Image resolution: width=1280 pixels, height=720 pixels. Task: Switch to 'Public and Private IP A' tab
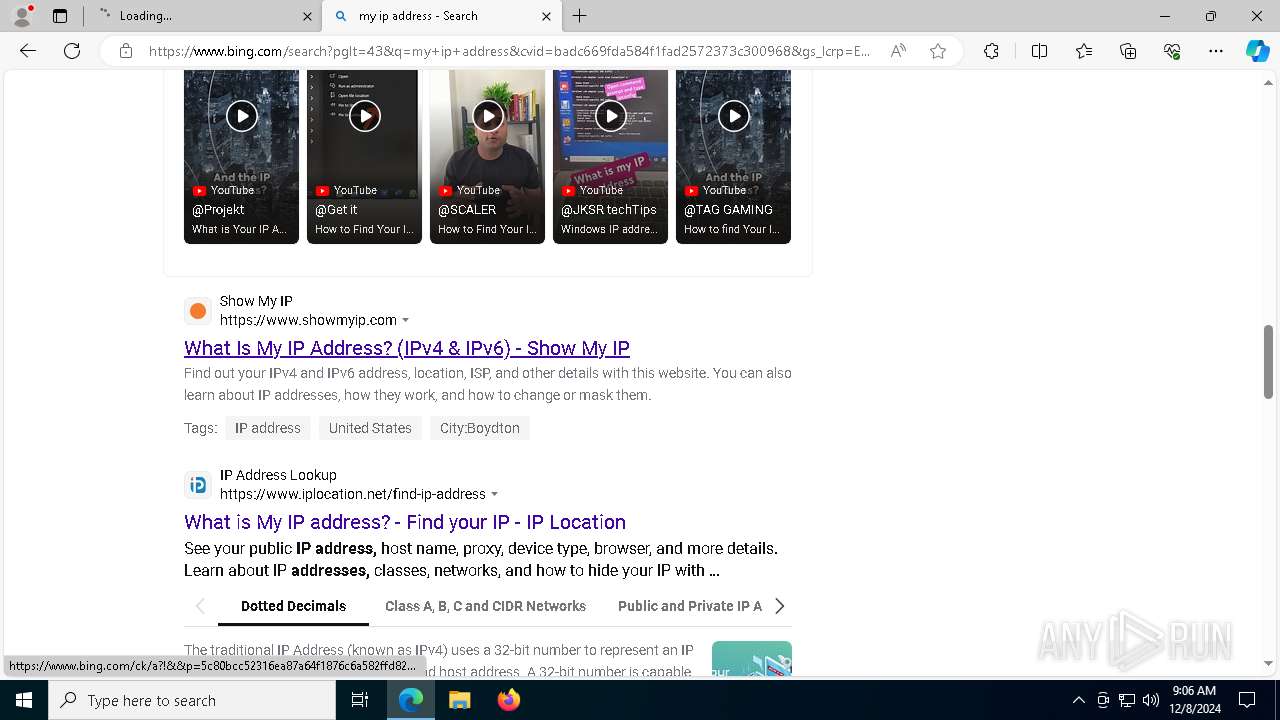click(690, 606)
